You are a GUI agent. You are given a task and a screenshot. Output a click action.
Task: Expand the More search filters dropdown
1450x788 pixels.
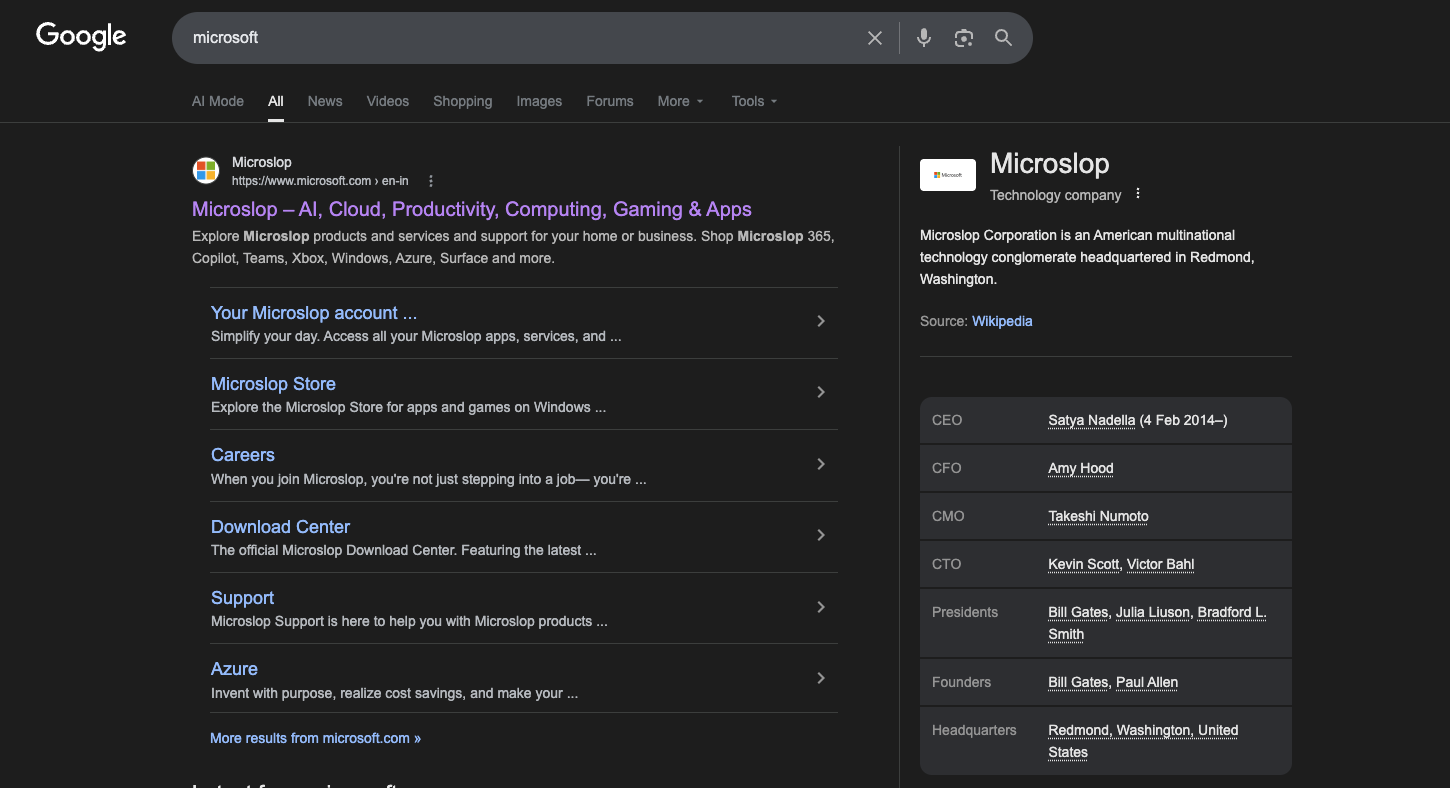pyautogui.click(x=680, y=101)
